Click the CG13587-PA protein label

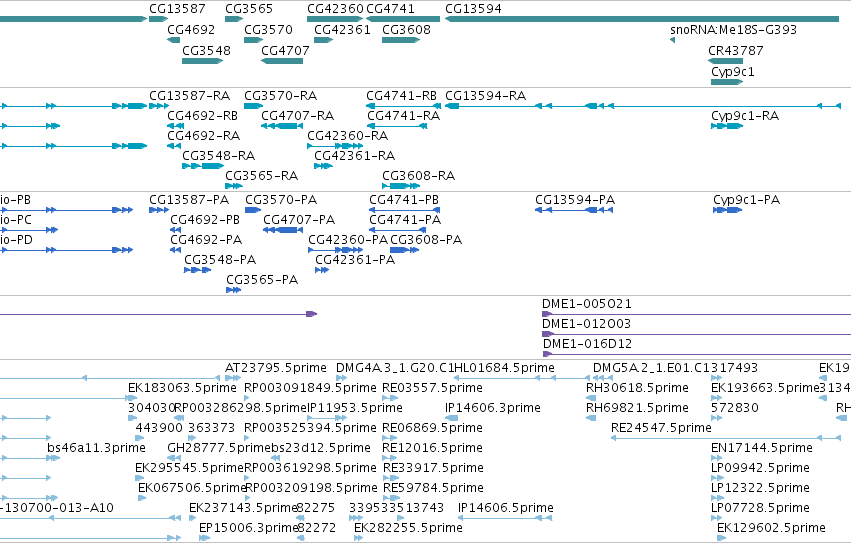[189, 200]
